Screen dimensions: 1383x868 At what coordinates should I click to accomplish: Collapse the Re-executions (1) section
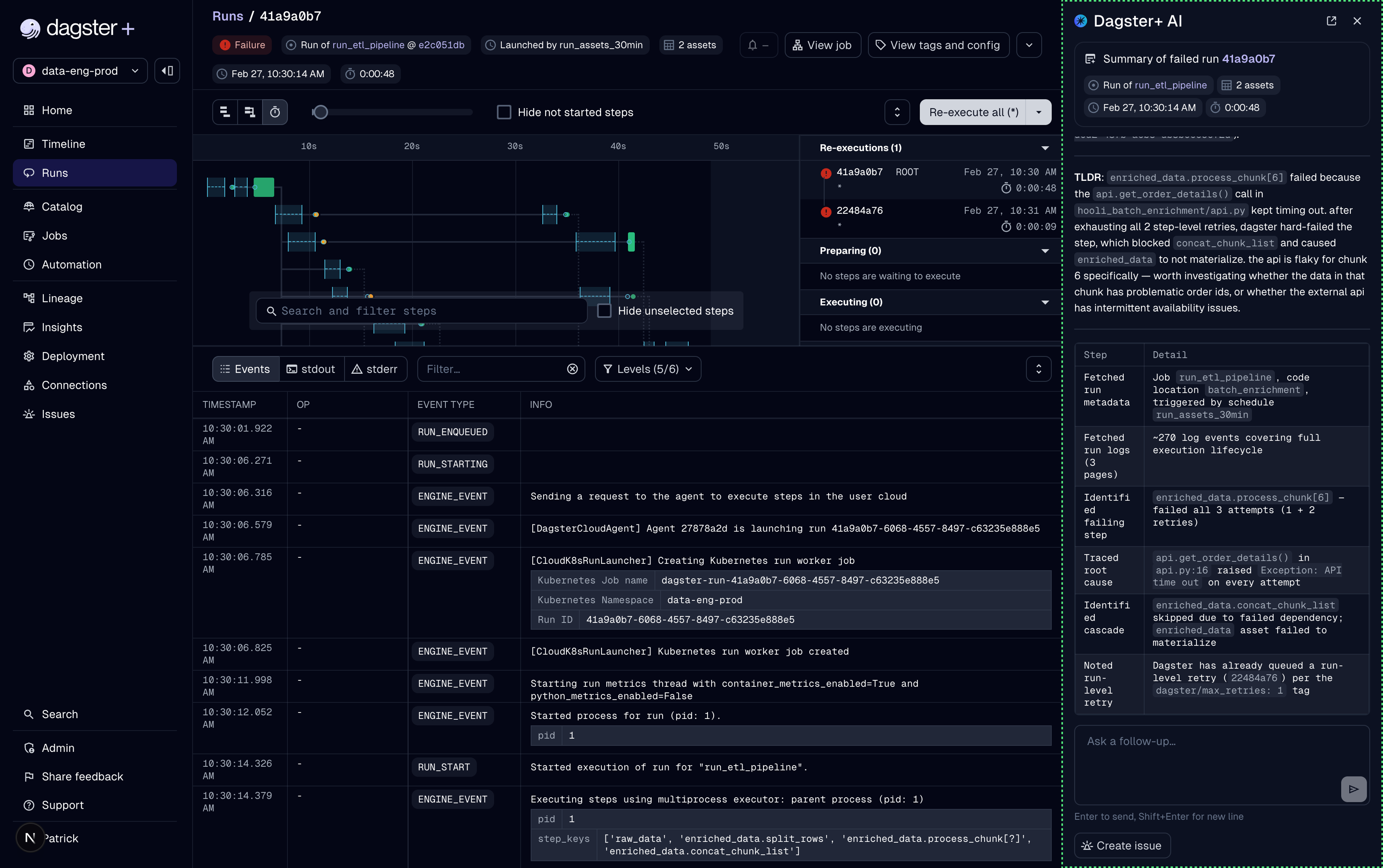(1045, 147)
